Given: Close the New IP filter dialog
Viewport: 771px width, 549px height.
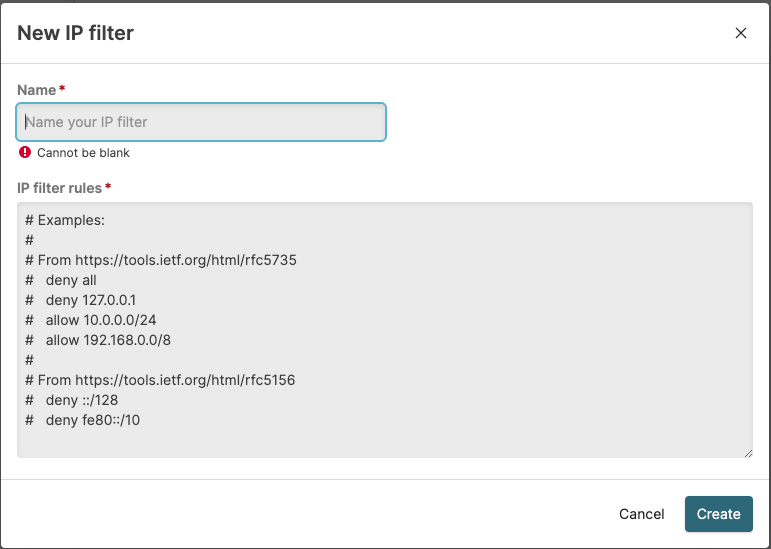Looking at the screenshot, I should tap(741, 33).
